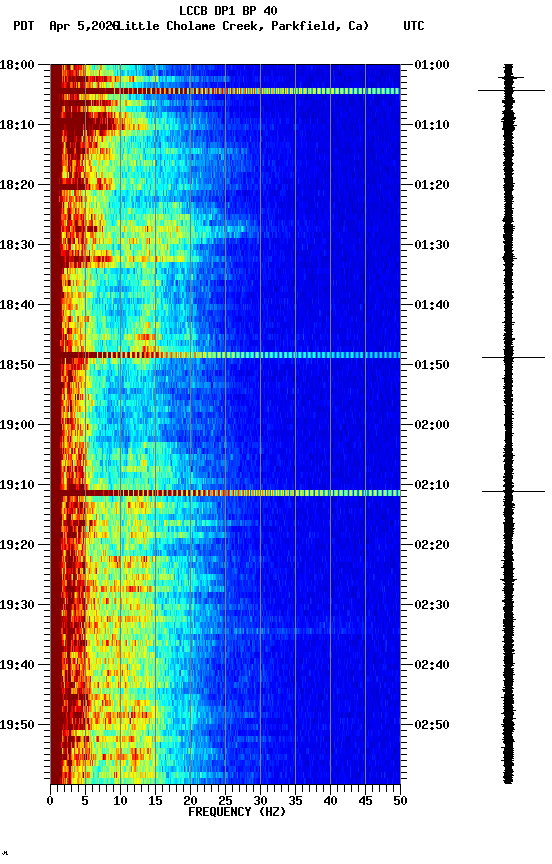Click the 30 Hz frequency tick label
The width and height of the screenshot is (552, 864).
(x=260, y=801)
